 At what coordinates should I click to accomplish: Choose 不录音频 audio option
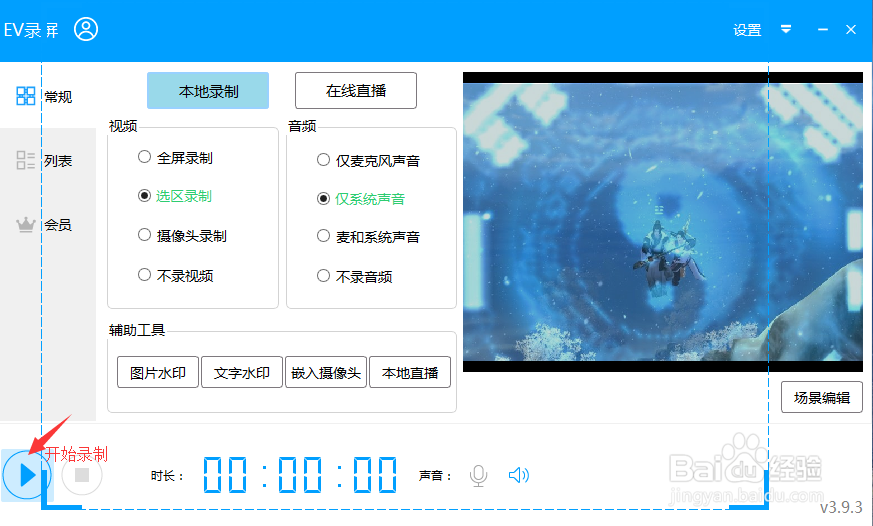tap(354, 276)
